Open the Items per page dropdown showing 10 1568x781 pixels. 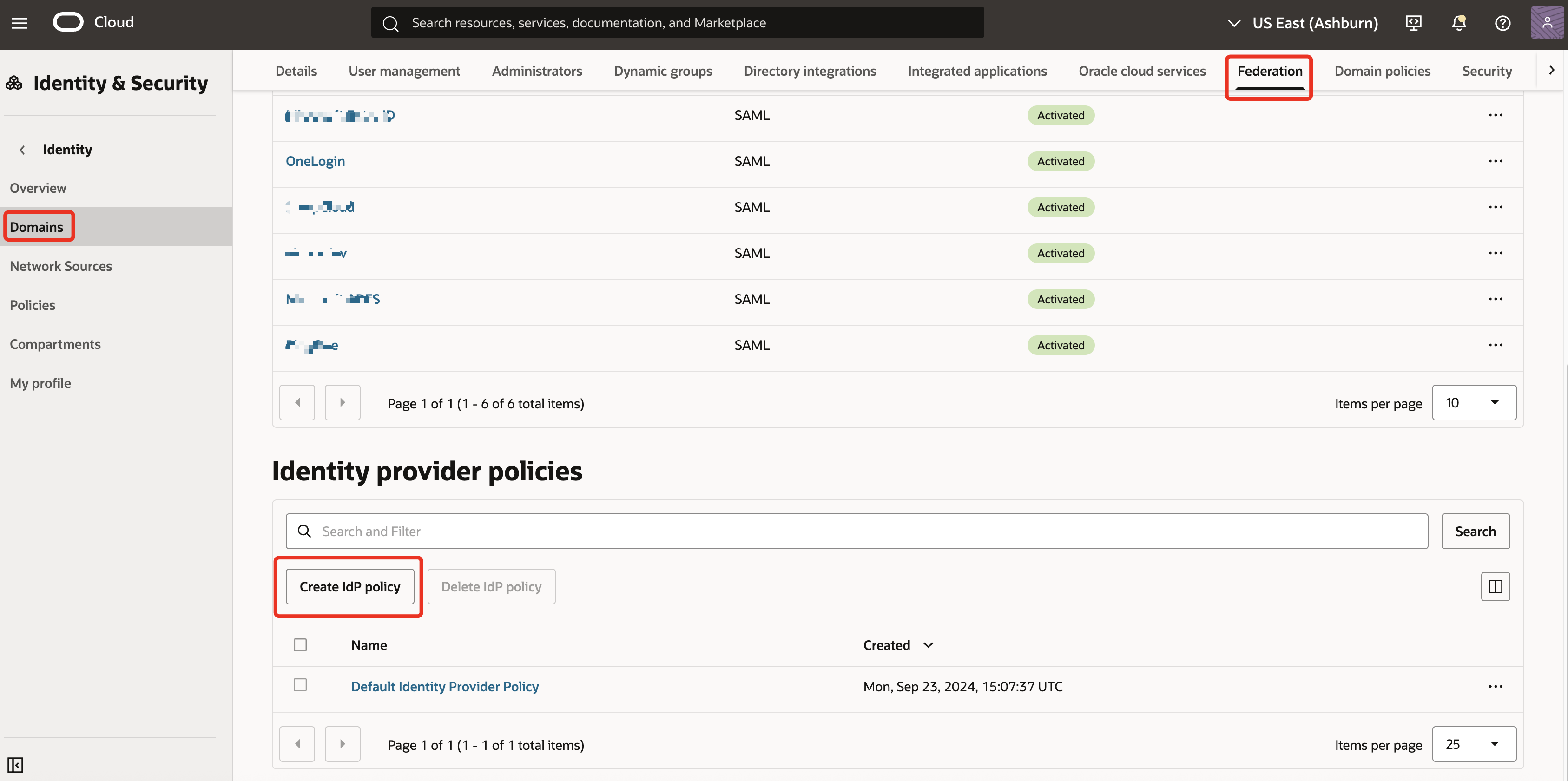click(1474, 402)
